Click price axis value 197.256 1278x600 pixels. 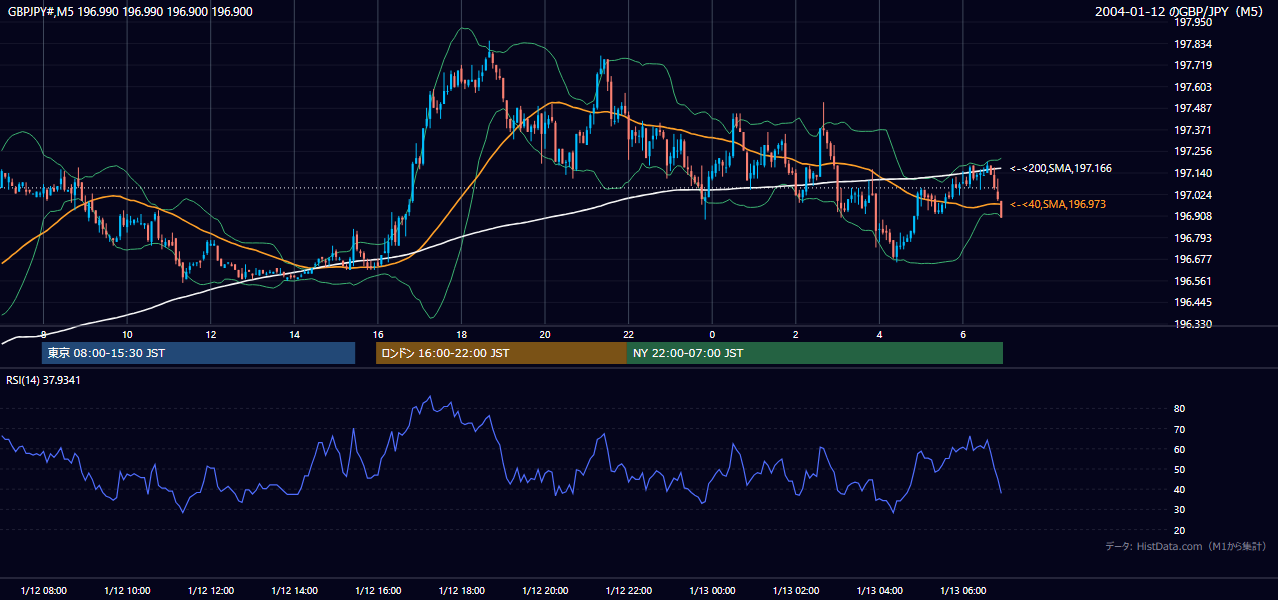pyautogui.click(x=1194, y=151)
